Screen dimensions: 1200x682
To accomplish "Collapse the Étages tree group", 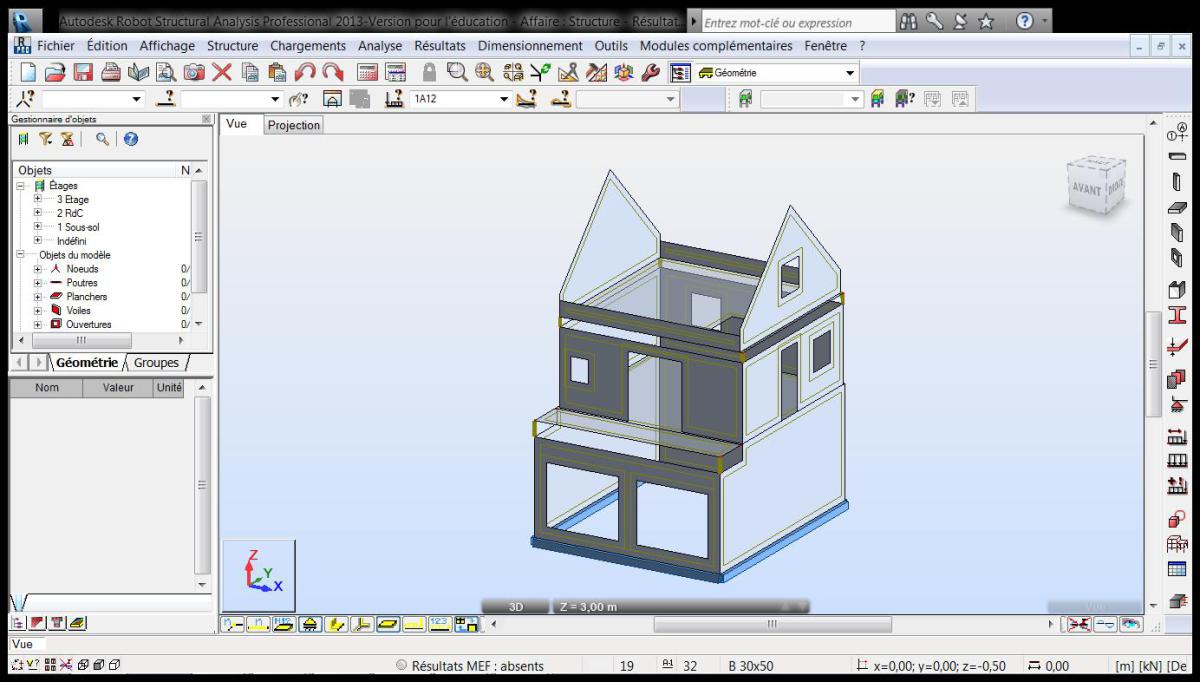I will (x=21, y=185).
